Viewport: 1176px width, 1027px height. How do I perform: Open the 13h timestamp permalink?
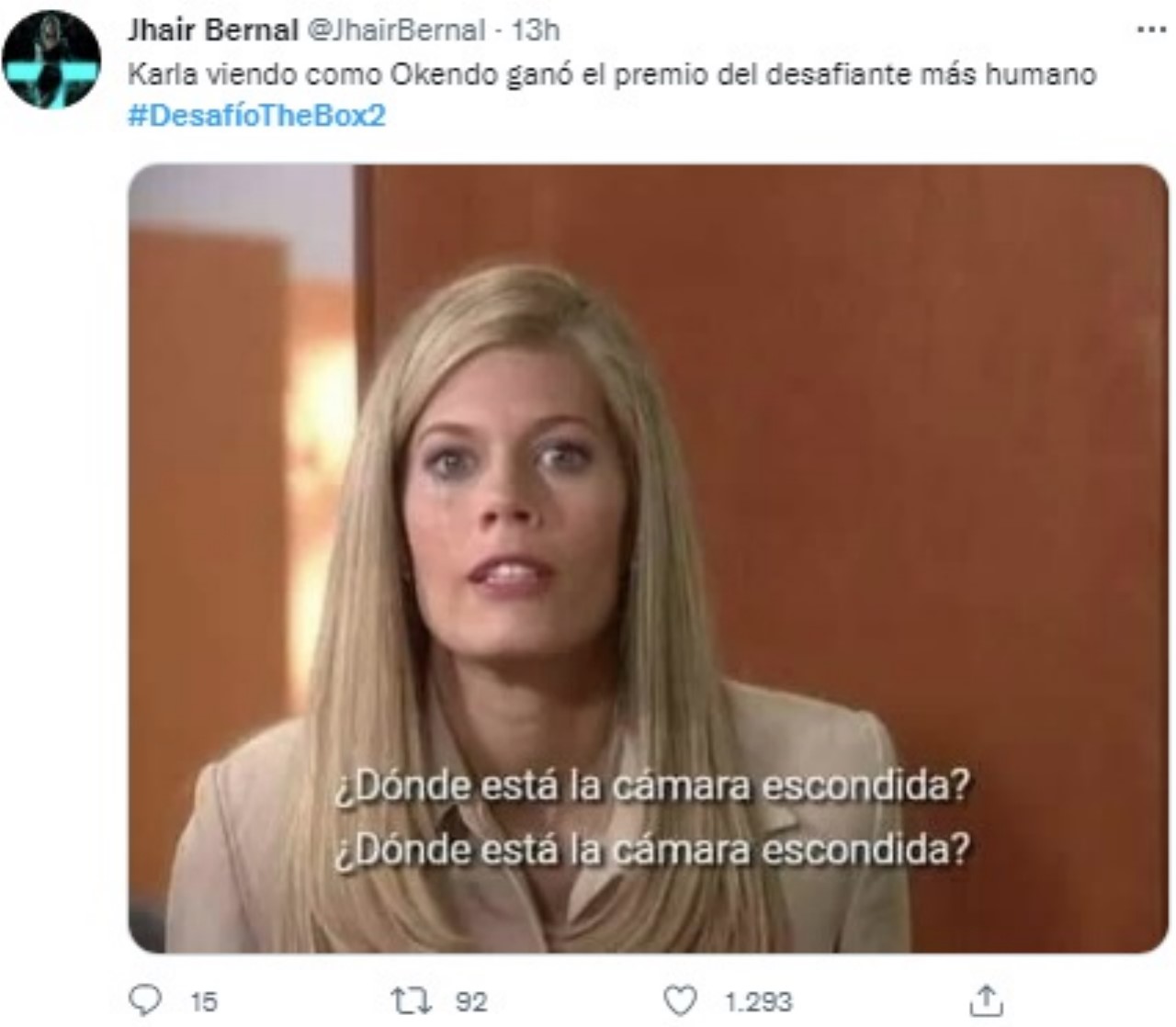(x=536, y=30)
